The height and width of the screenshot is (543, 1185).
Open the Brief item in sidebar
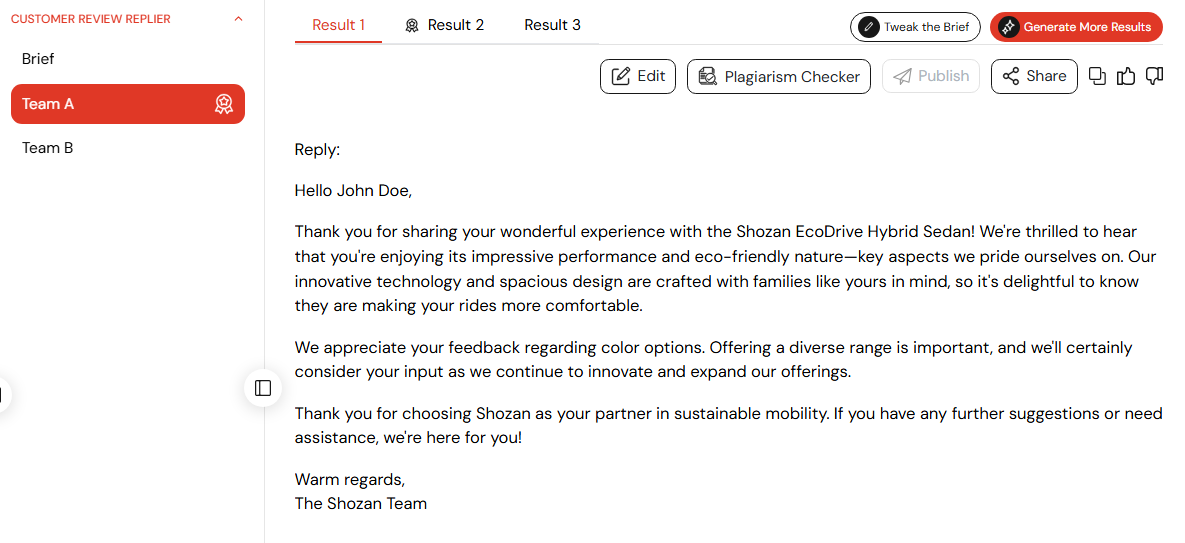point(128,59)
